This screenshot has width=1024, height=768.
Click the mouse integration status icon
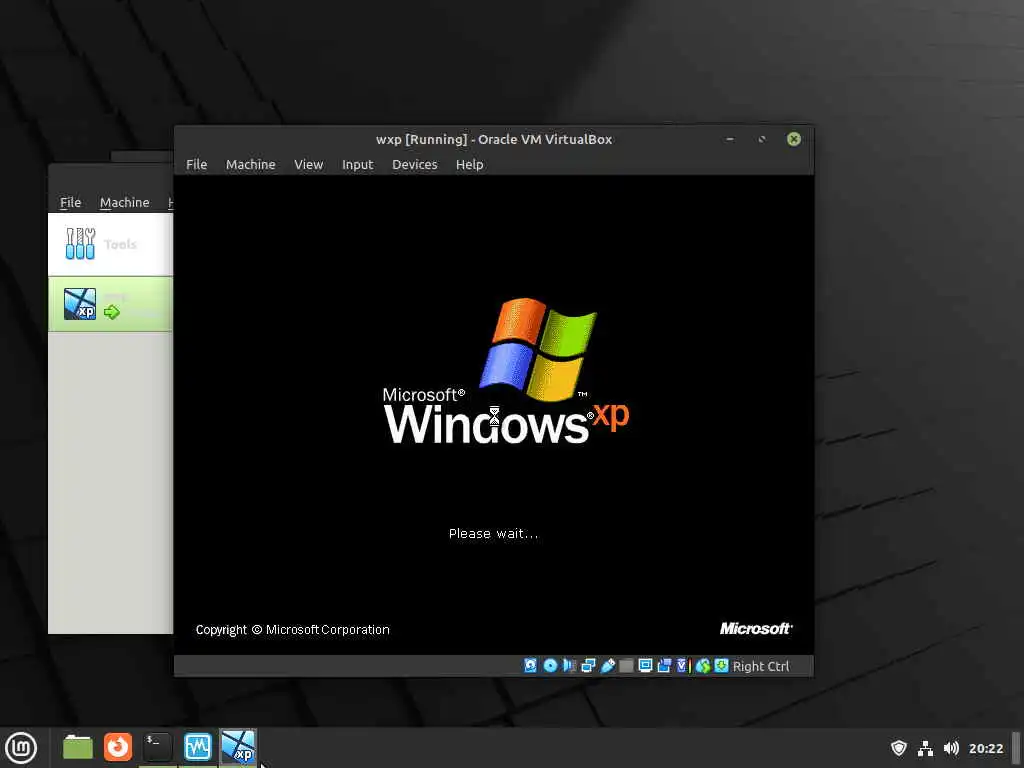coord(703,665)
